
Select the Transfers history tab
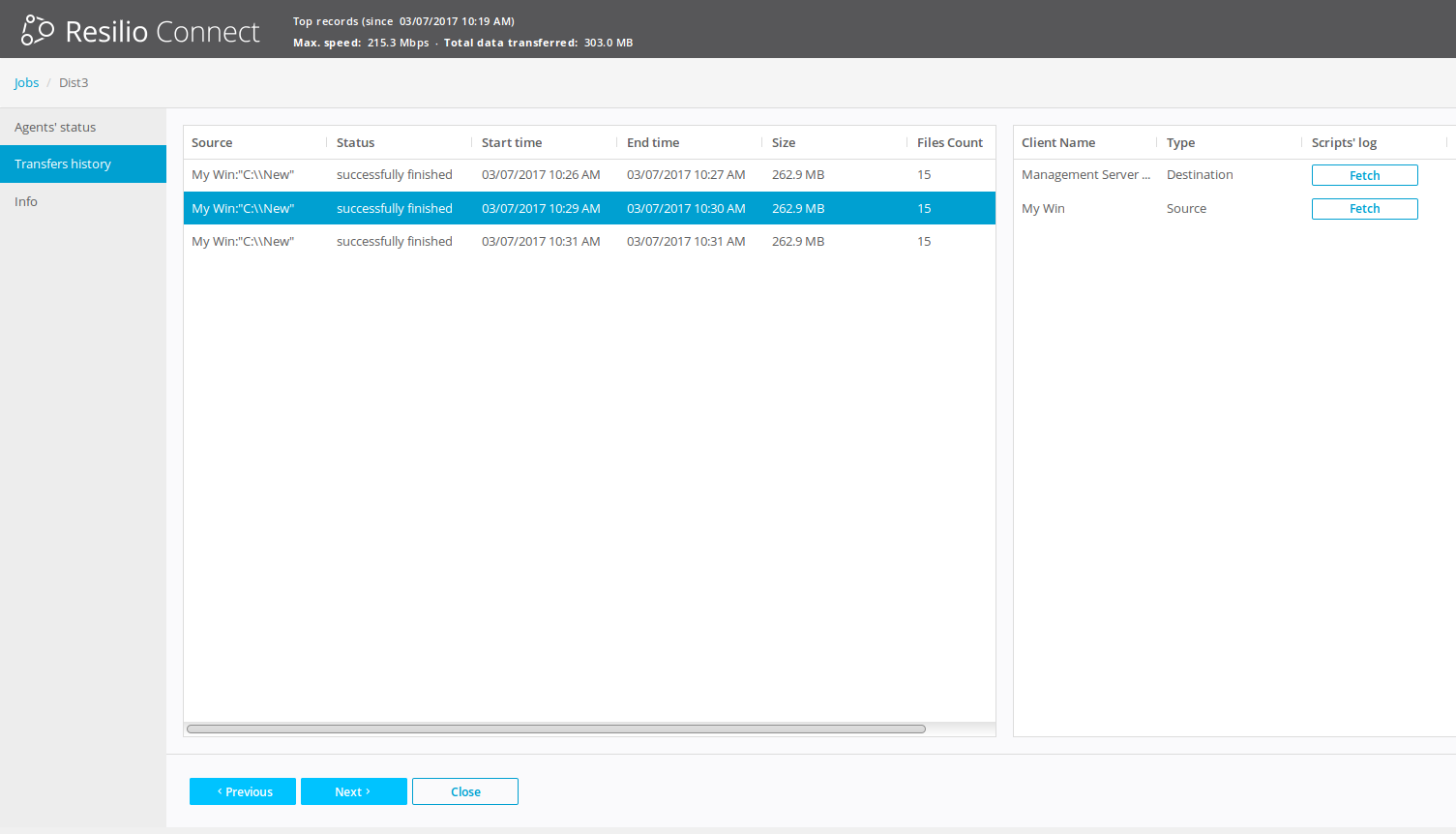point(63,164)
